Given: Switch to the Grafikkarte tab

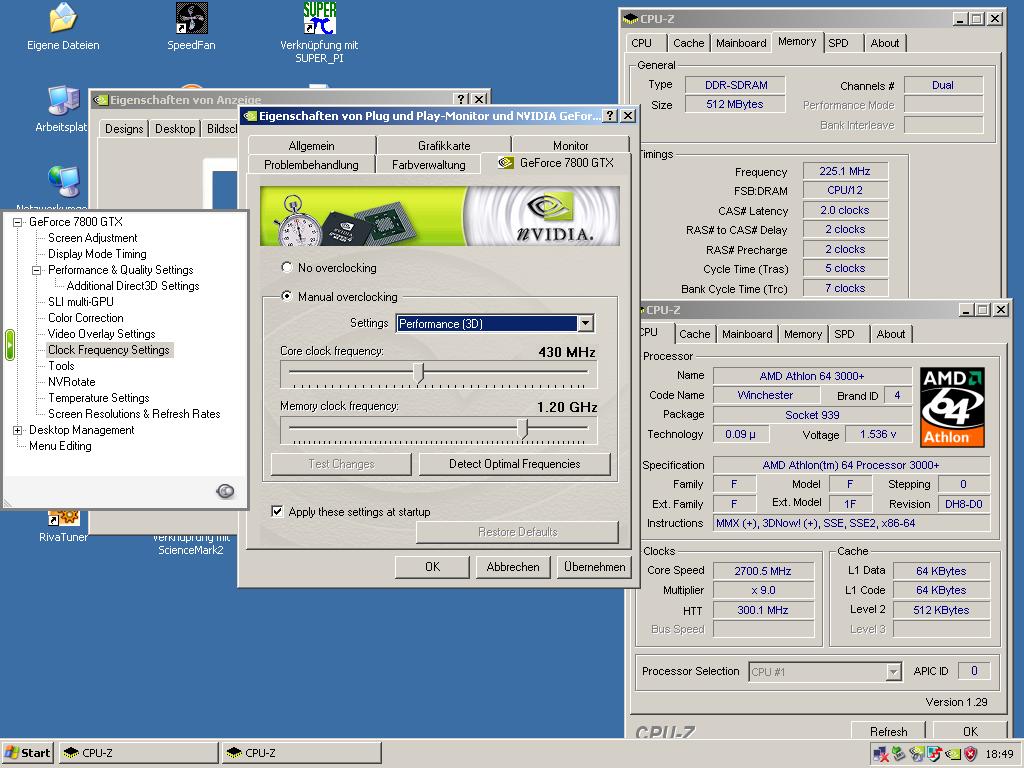Looking at the screenshot, I should point(444,146).
